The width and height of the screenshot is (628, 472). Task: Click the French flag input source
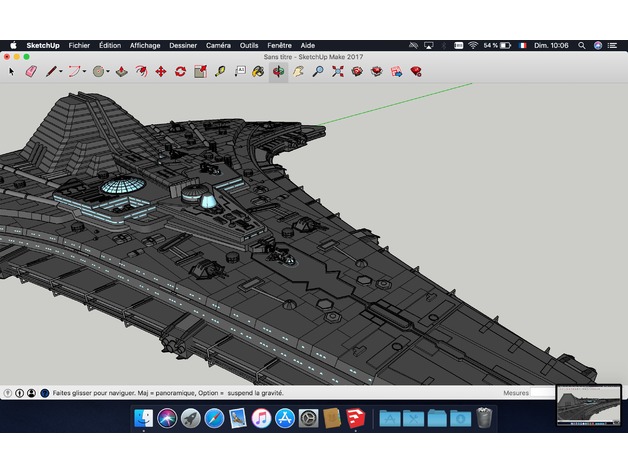(x=522, y=45)
